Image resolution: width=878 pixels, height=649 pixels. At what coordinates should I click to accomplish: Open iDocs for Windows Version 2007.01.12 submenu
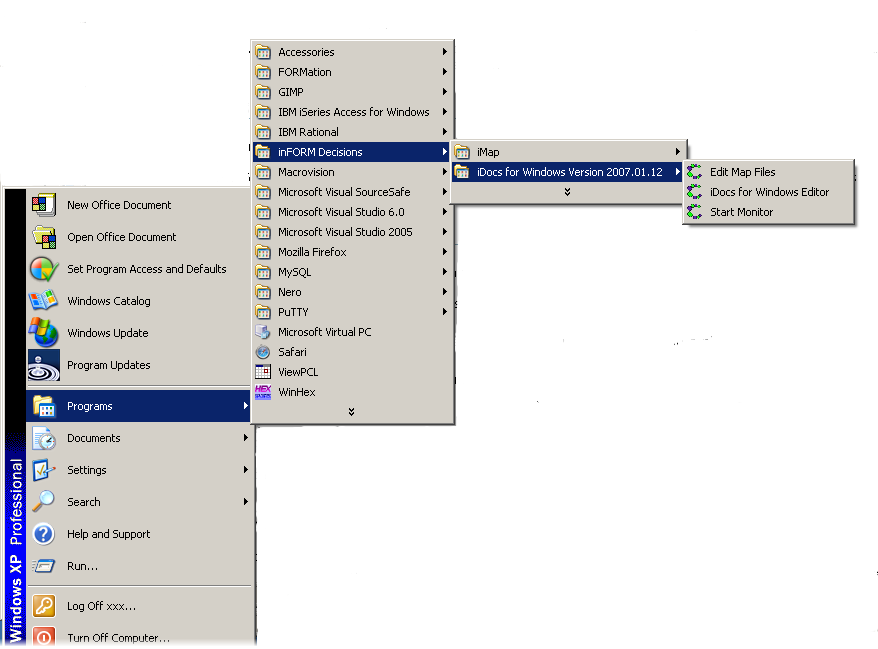[568, 172]
